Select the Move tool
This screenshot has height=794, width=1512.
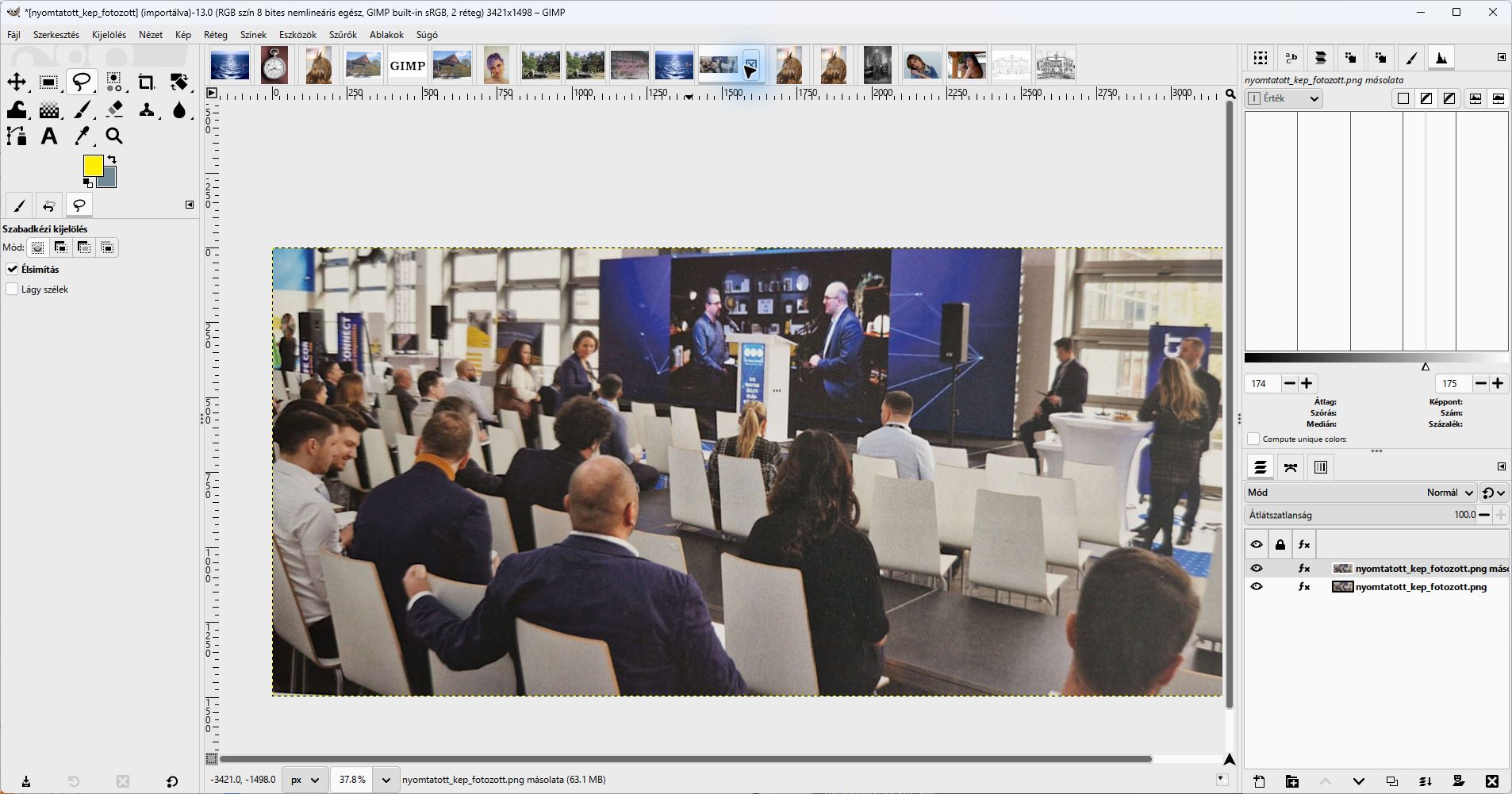click(x=17, y=82)
